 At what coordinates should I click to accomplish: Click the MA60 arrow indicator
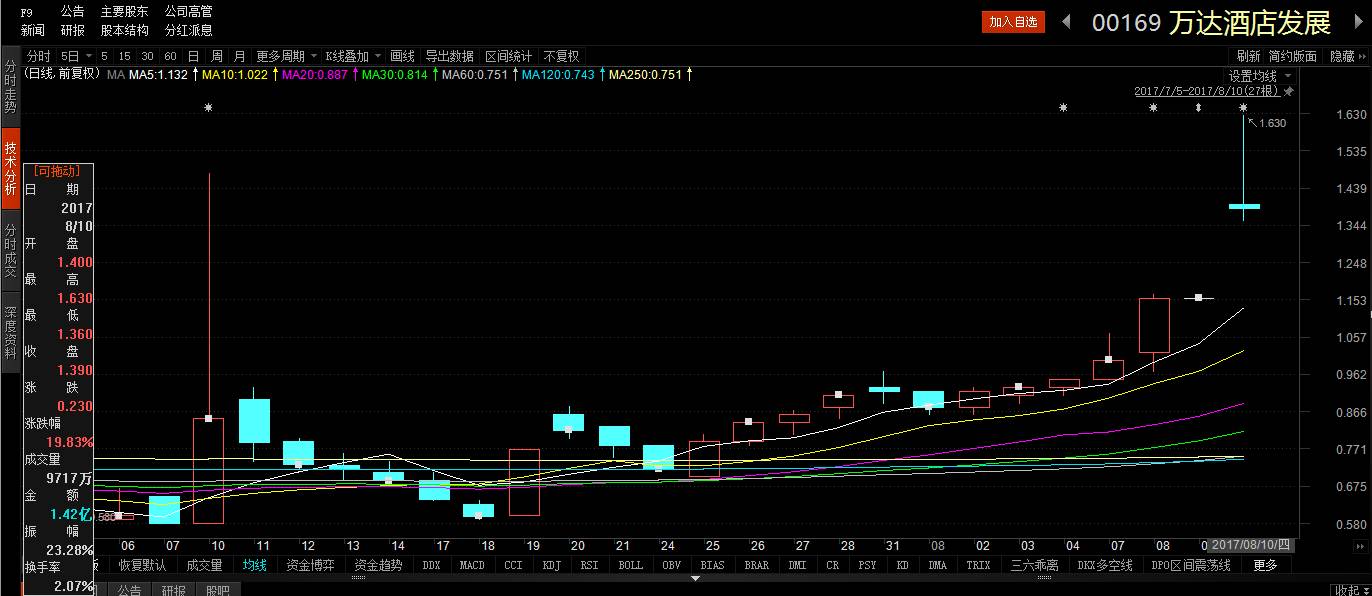pos(515,74)
